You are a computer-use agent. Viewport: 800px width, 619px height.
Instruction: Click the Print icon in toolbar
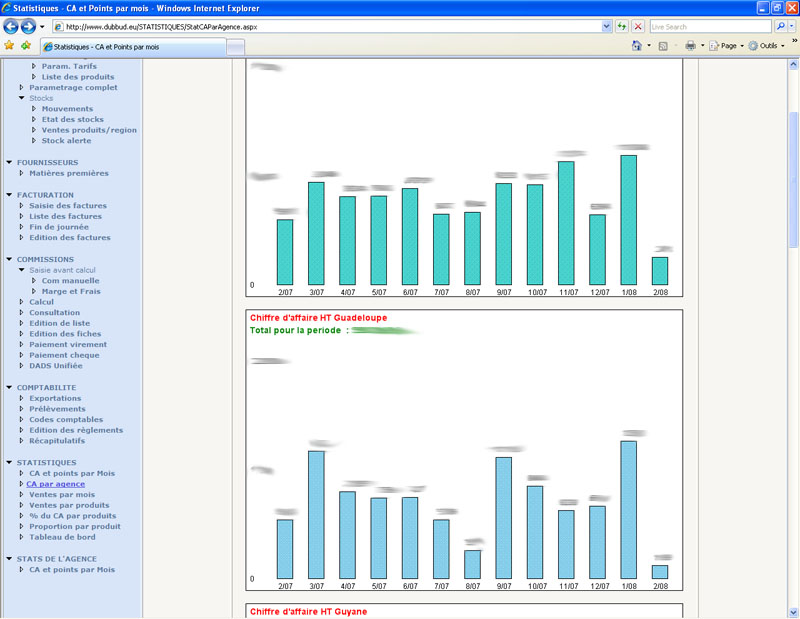[x=690, y=46]
